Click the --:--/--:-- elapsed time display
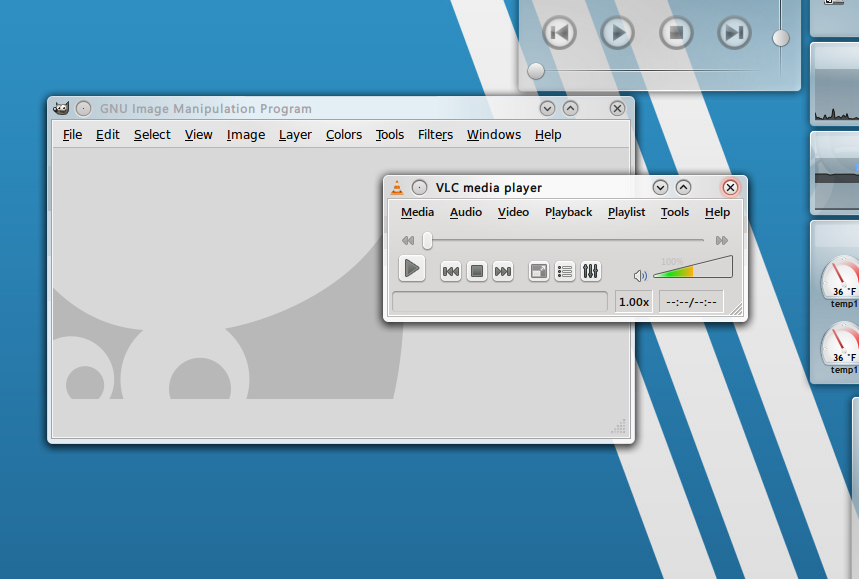This screenshot has height=579, width=859. point(691,302)
